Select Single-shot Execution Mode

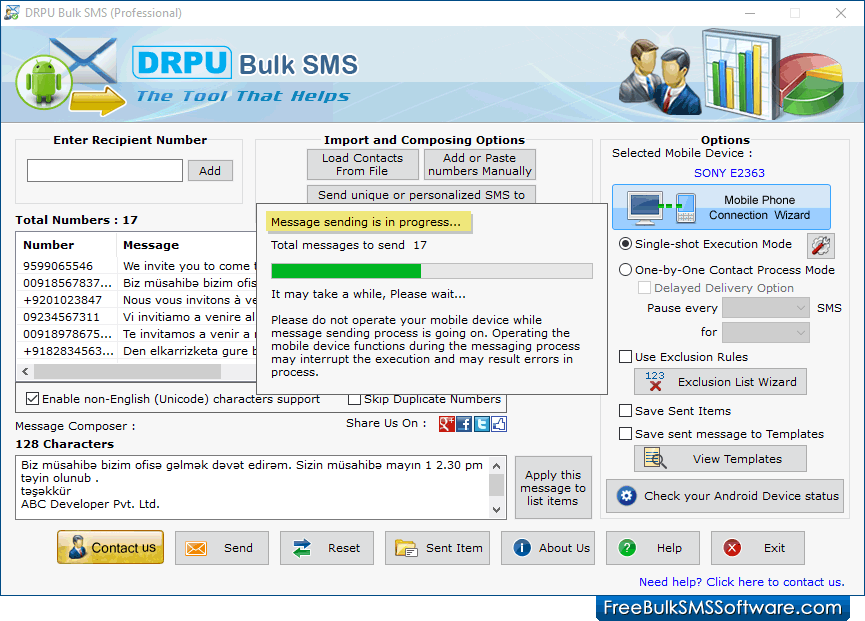pyautogui.click(x=706, y=244)
